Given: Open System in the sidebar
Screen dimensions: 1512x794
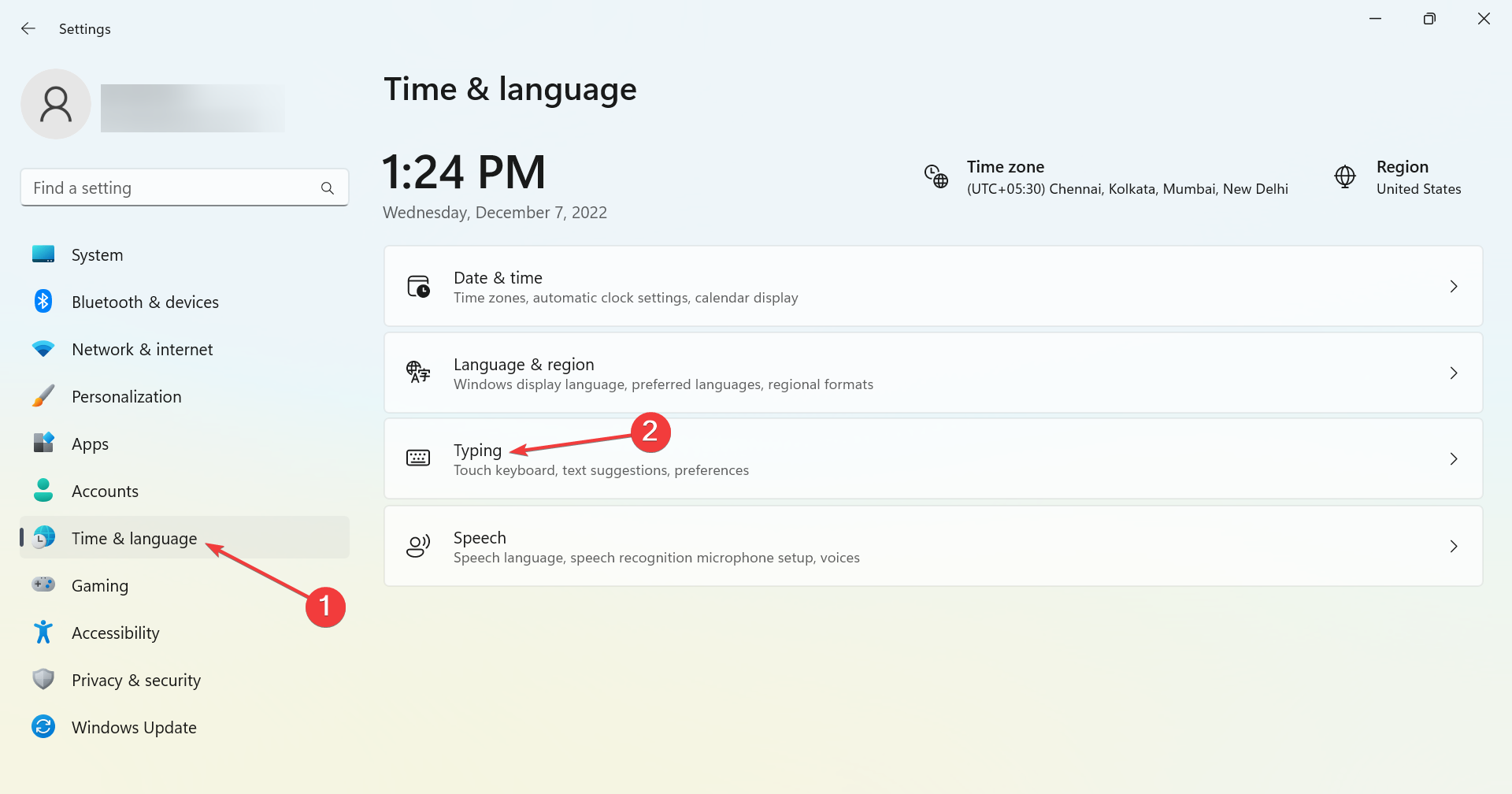Looking at the screenshot, I should 184,254.
